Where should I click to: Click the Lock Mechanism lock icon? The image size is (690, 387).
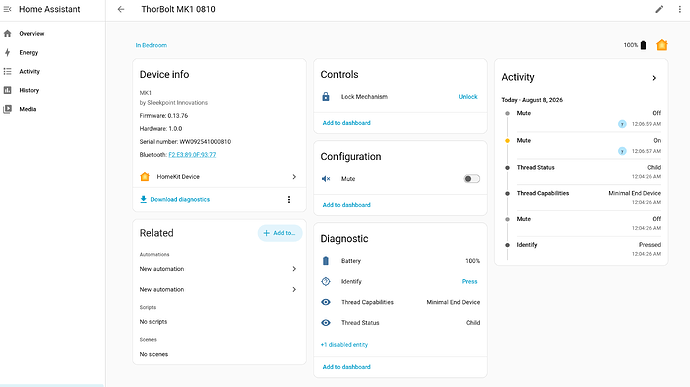(326, 96)
